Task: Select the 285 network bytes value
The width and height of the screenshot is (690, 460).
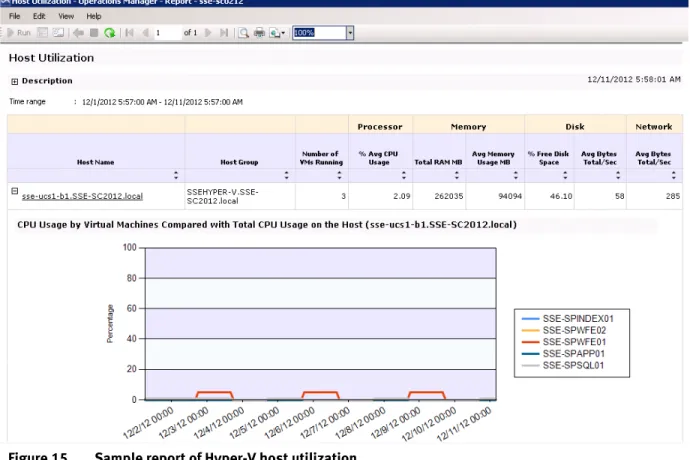Action: click(673, 196)
